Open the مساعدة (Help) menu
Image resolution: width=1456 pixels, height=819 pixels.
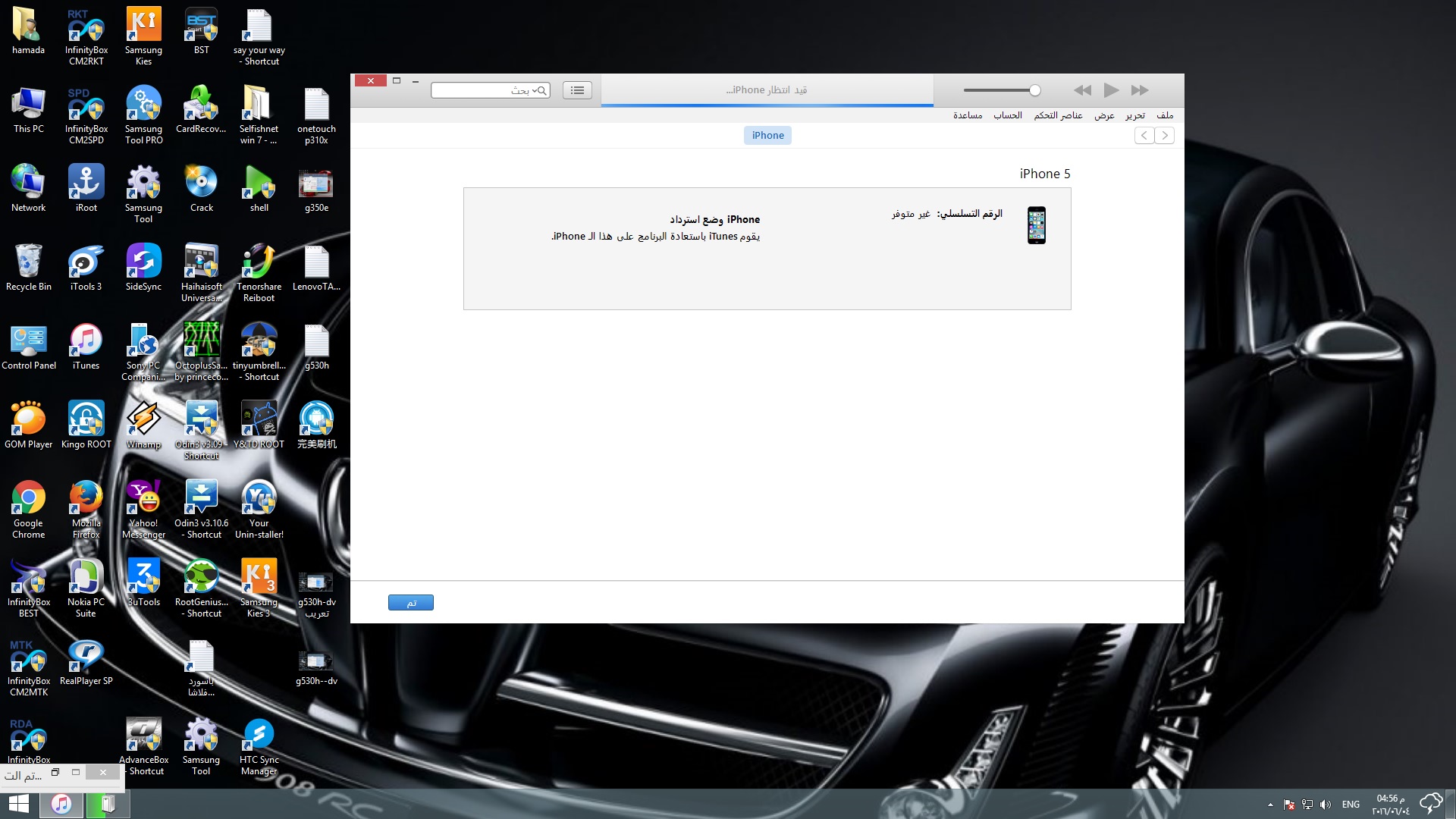coord(968,115)
